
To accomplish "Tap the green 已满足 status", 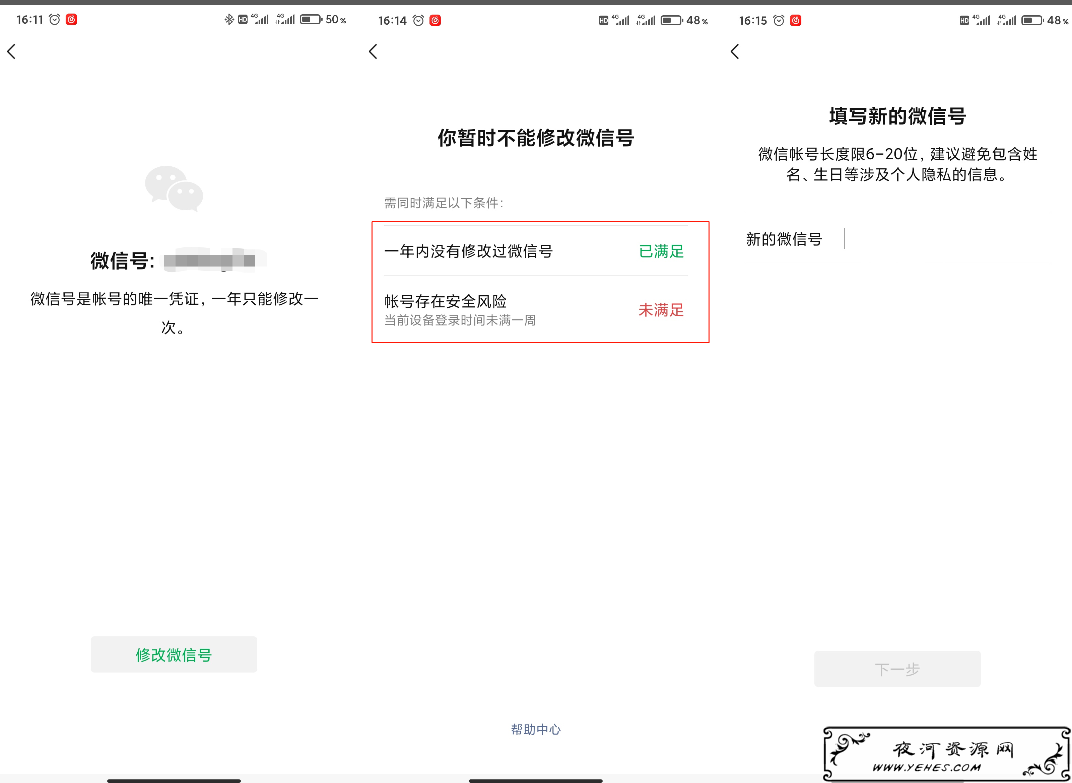I will pyautogui.click(x=661, y=251).
